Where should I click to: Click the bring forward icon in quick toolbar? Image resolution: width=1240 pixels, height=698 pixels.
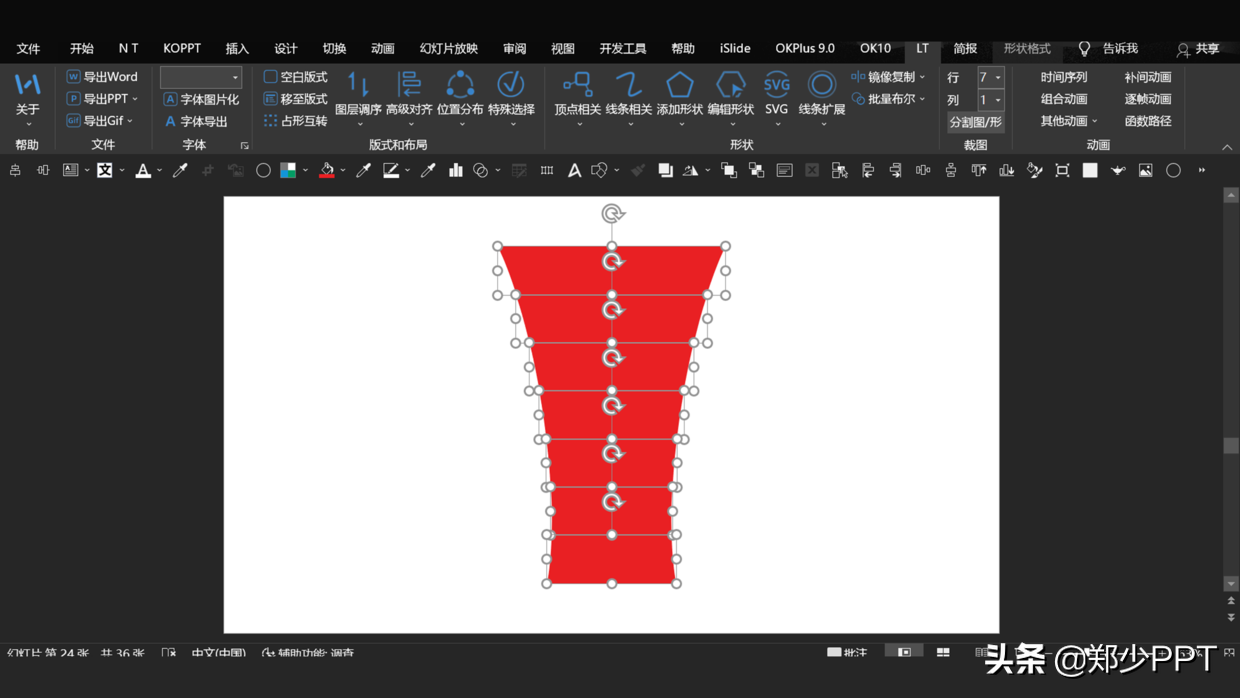pyautogui.click(x=729, y=171)
